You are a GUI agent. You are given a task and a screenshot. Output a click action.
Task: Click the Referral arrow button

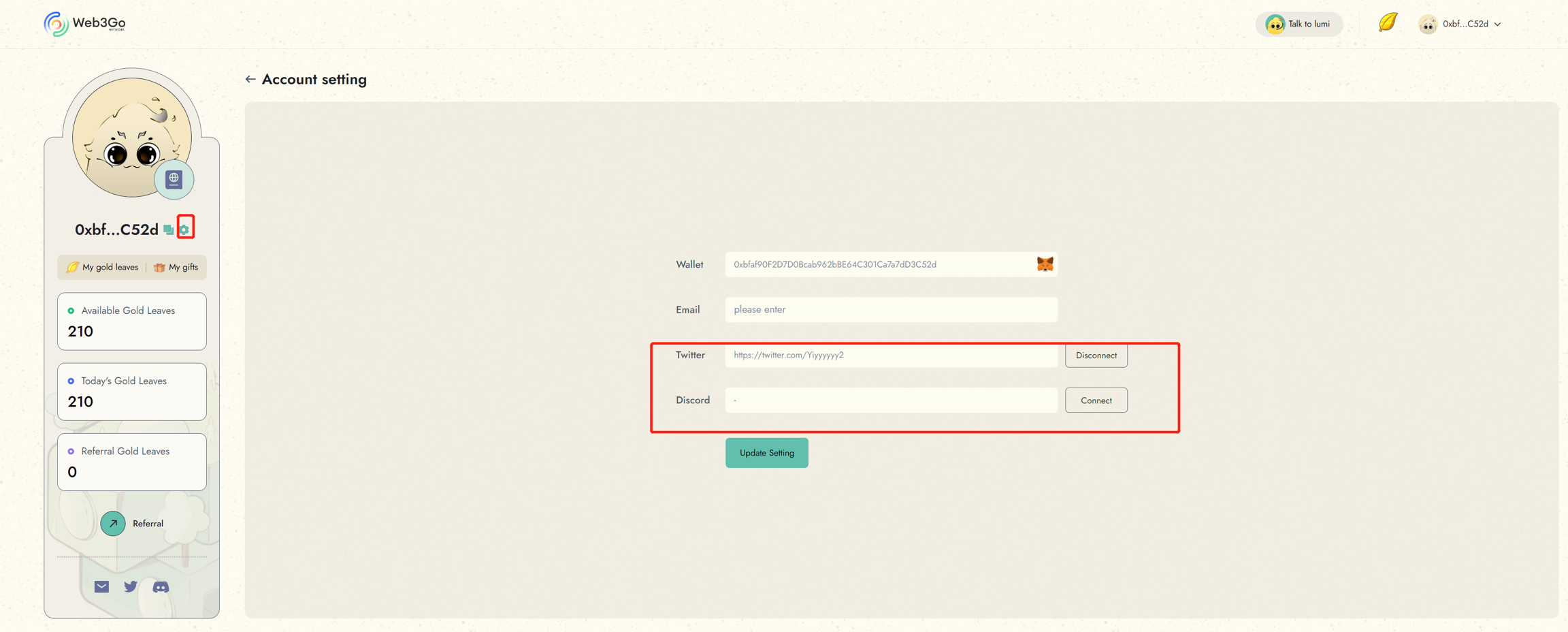[x=113, y=524]
